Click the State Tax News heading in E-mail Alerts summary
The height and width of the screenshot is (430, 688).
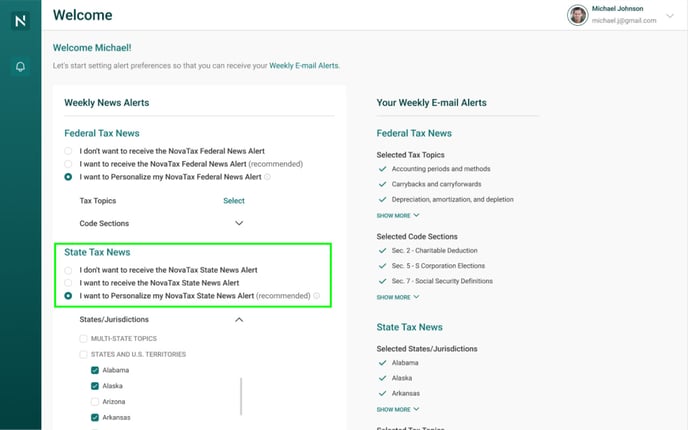point(409,327)
